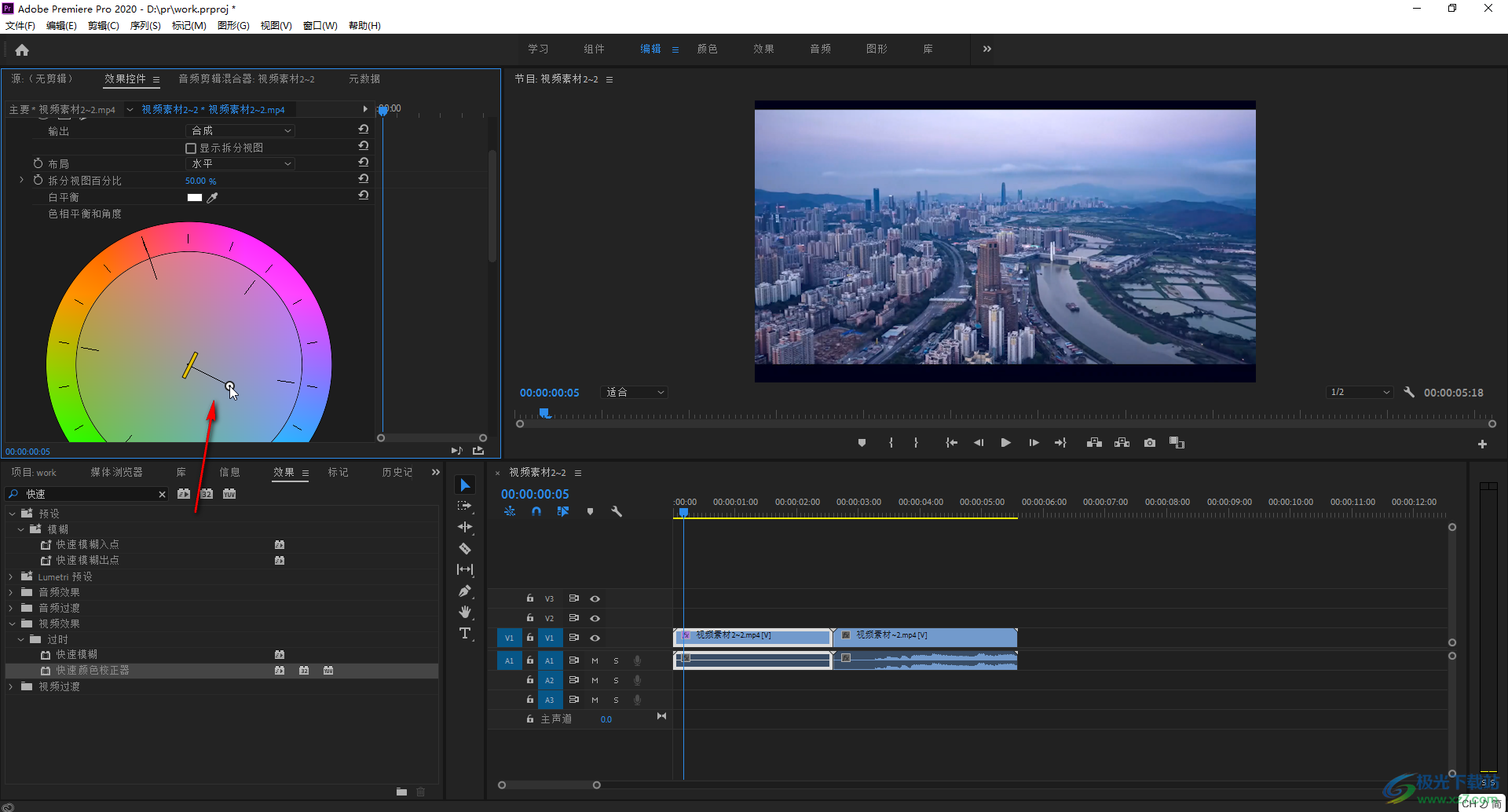The image size is (1508, 812).
Task: Toggle lock on track V3
Action: (x=530, y=598)
